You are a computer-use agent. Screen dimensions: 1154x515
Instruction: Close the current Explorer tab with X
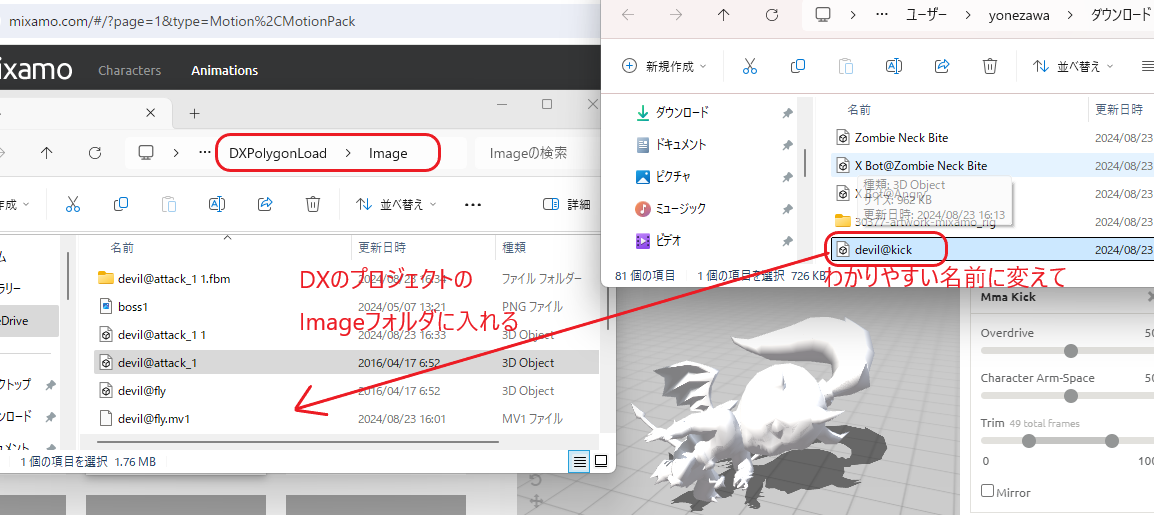pyautogui.click(x=150, y=113)
